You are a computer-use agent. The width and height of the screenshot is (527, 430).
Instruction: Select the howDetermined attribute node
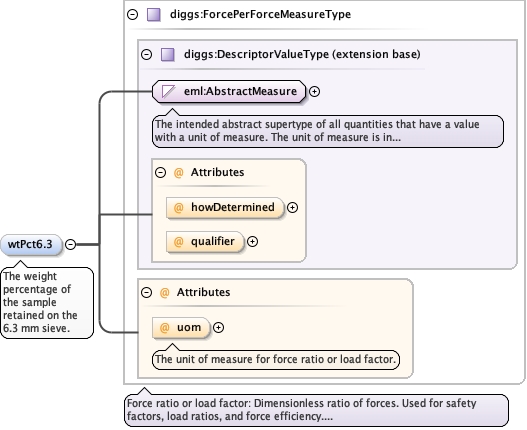(225, 207)
